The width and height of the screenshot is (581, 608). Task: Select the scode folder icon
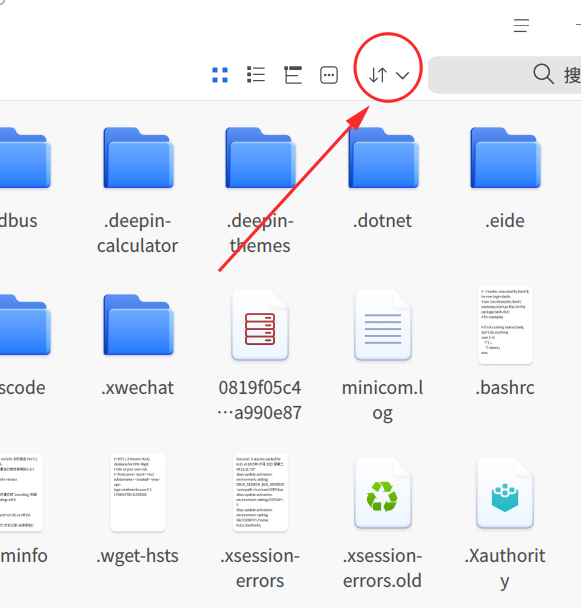24,325
